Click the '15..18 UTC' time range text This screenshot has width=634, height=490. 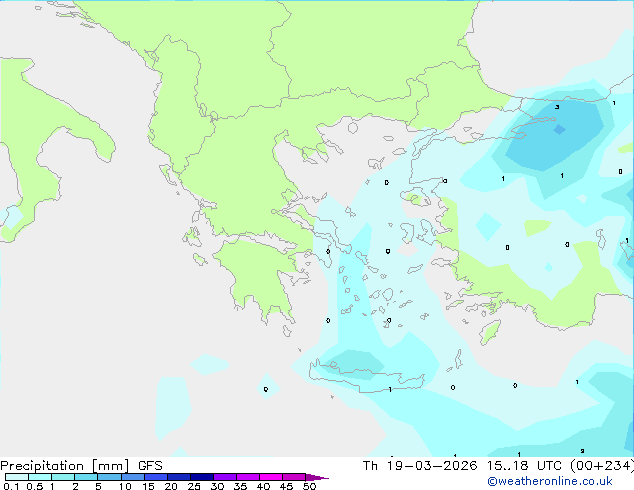[x=524, y=466]
